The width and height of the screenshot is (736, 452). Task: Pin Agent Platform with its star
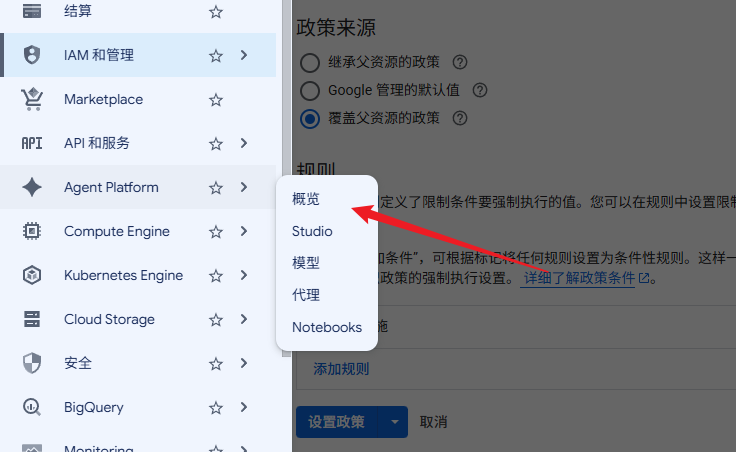(216, 188)
